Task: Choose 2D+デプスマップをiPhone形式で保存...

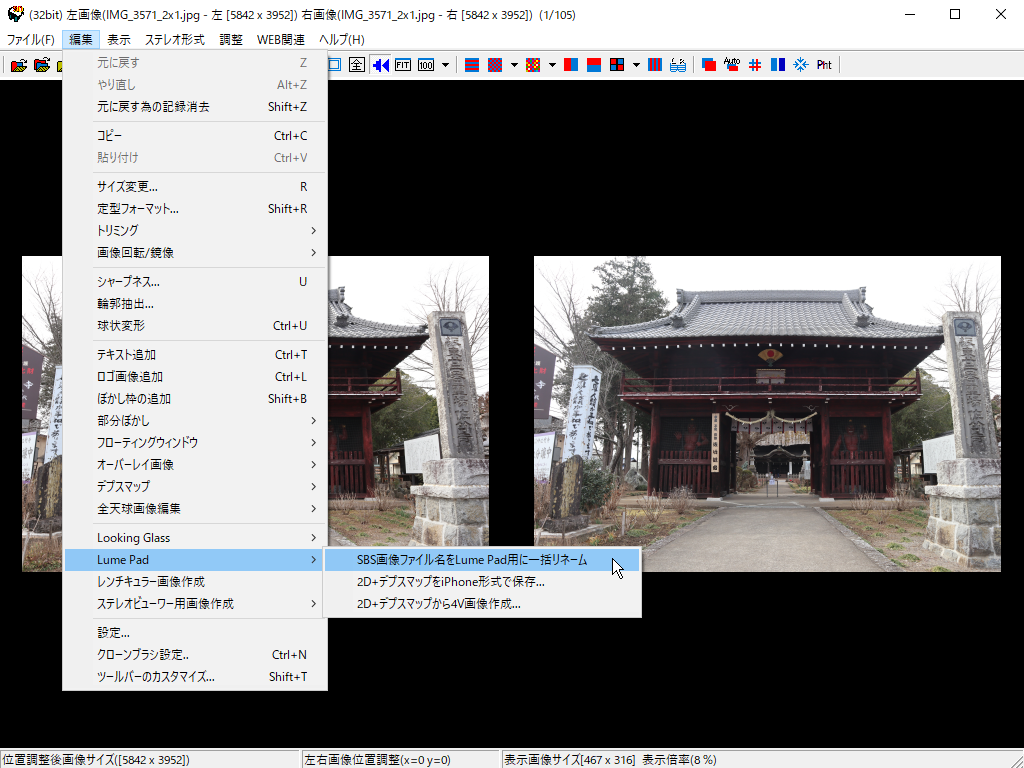Action: click(483, 582)
